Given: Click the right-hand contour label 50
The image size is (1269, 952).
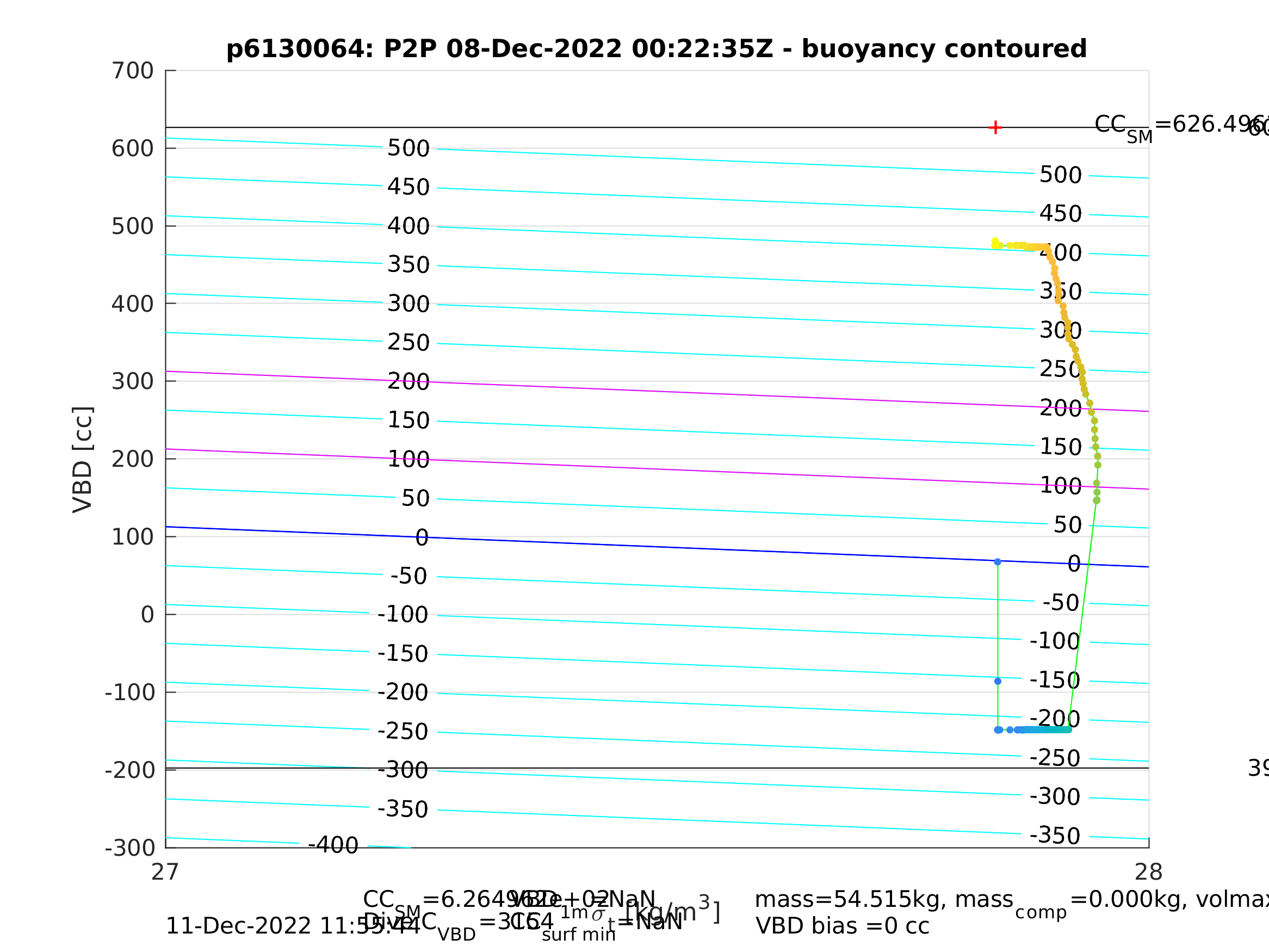Looking at the screenshot, I should pos(1068,525).
